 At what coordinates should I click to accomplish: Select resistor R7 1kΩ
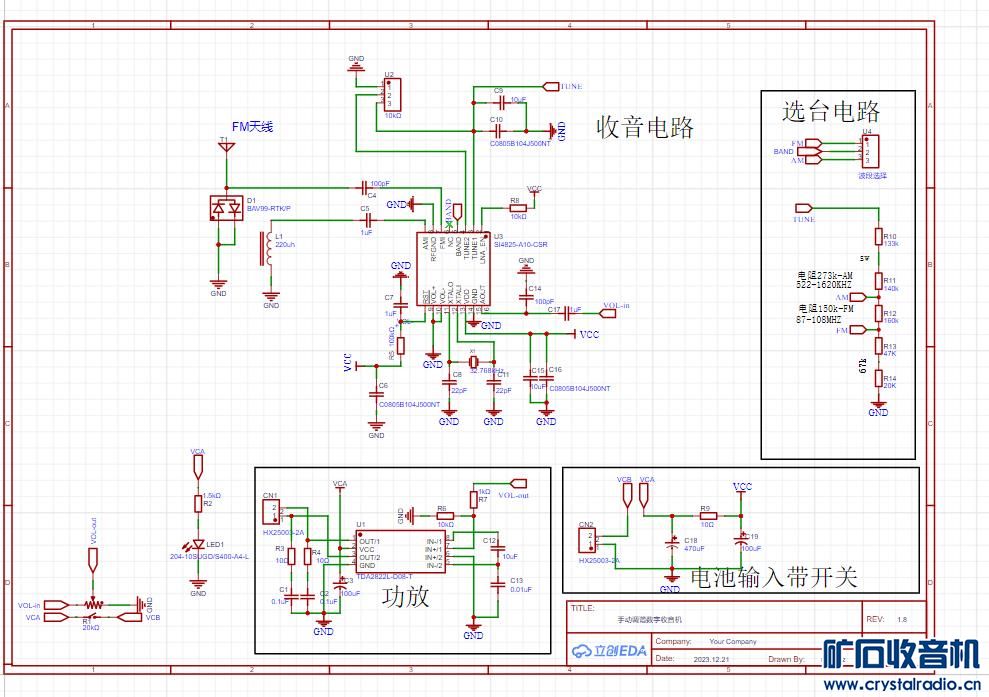coord(473,499)
